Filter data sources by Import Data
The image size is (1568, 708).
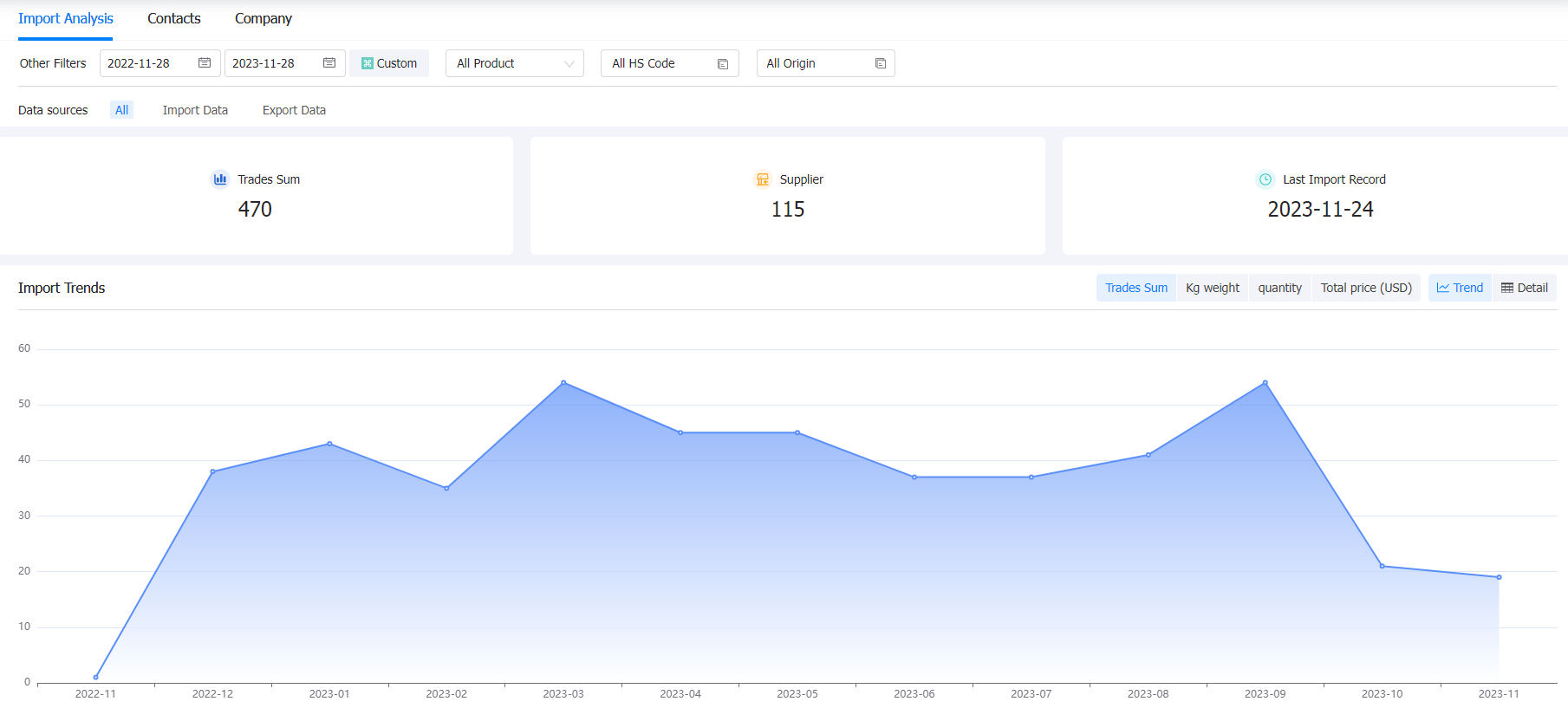tap(195, 110)
